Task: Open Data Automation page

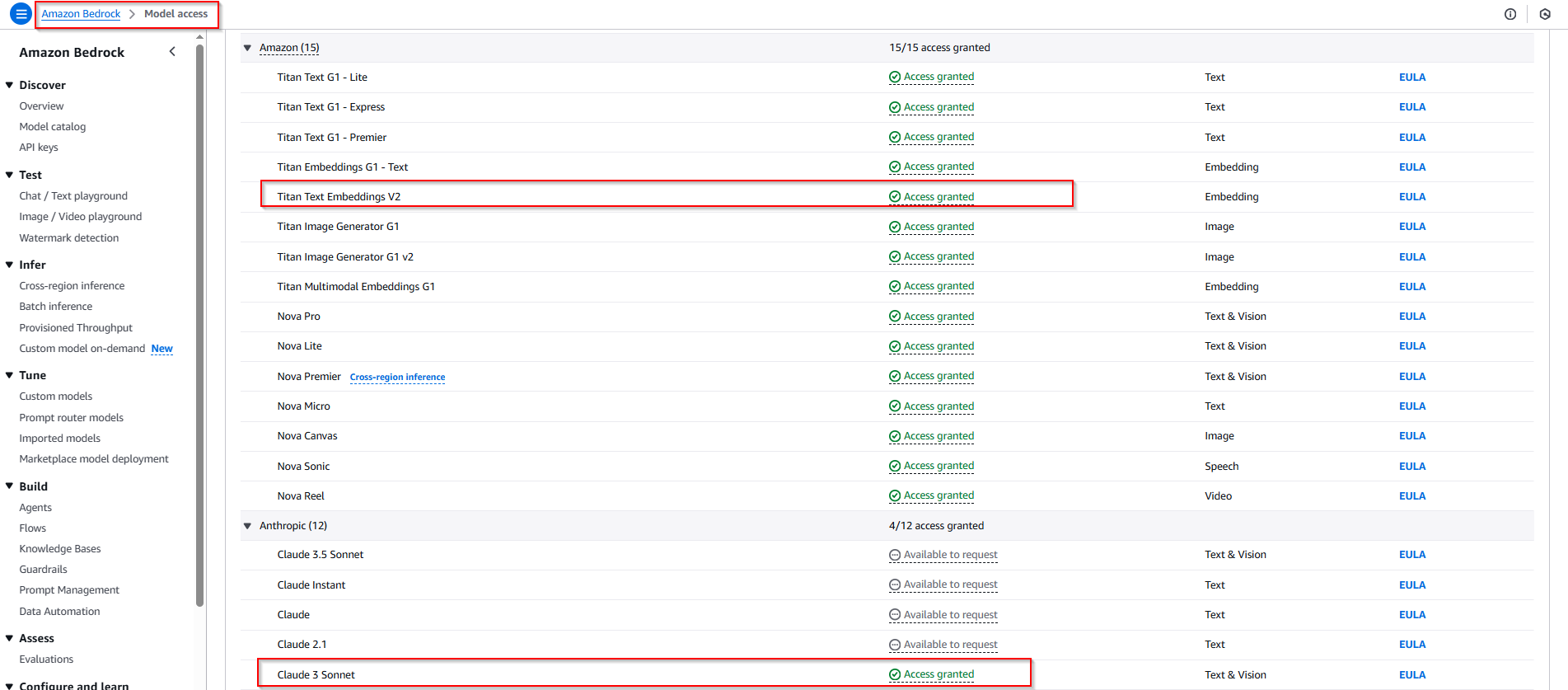Action: click(59, 612)
